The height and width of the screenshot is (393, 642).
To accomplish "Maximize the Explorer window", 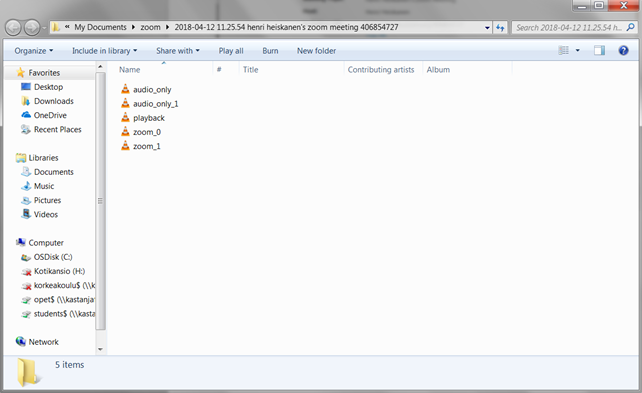I will (x=599, y=5).
